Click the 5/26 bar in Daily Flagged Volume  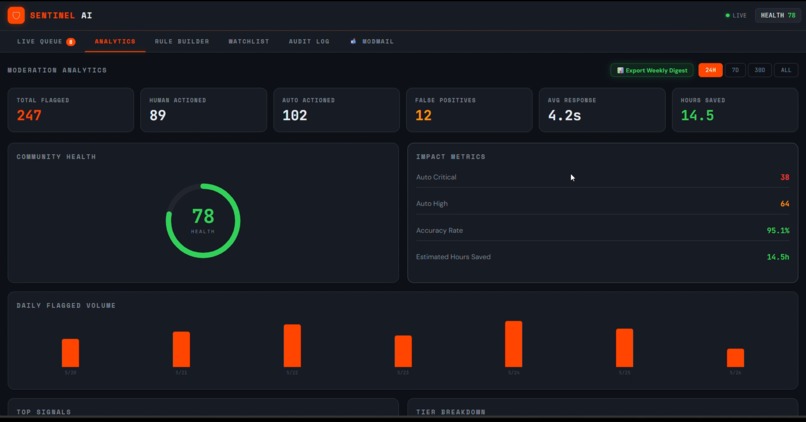pyautogui.click(x=736, y=358)
